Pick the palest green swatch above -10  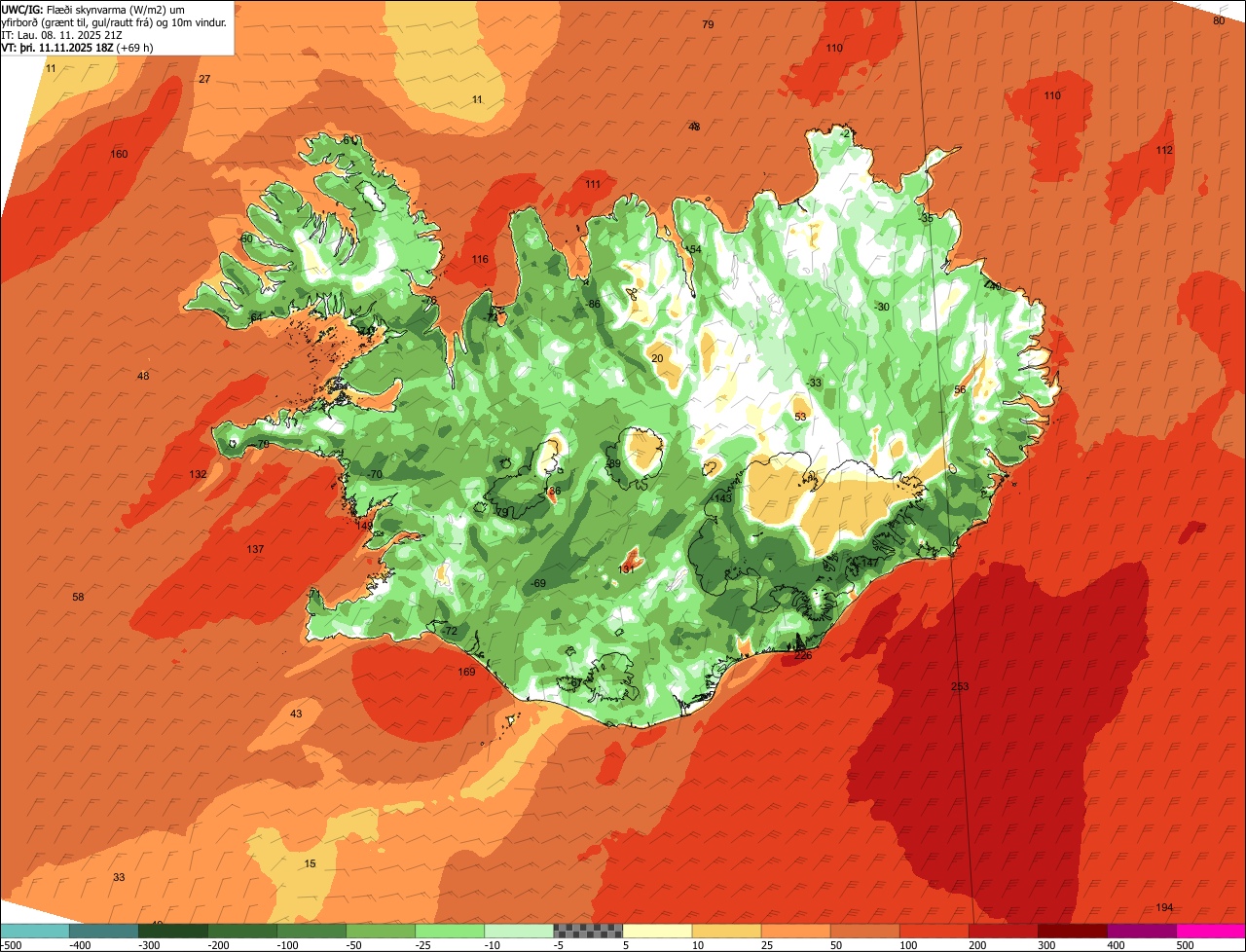519,931
